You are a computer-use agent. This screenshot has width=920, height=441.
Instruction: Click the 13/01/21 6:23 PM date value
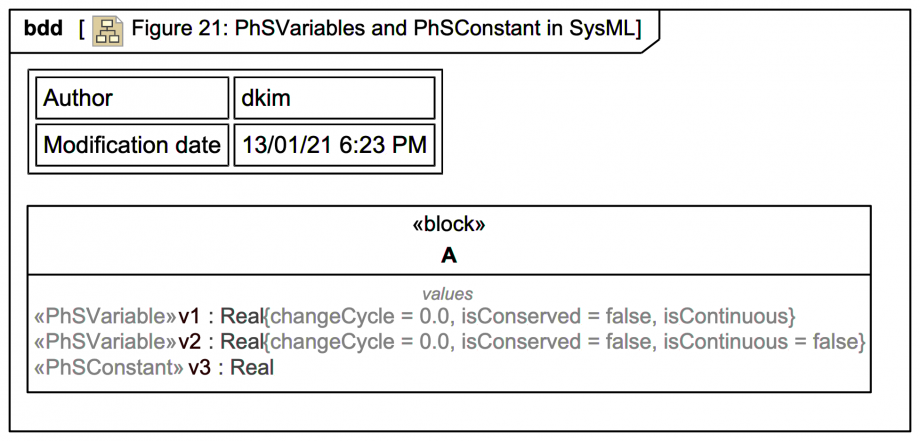click(334, 145)
